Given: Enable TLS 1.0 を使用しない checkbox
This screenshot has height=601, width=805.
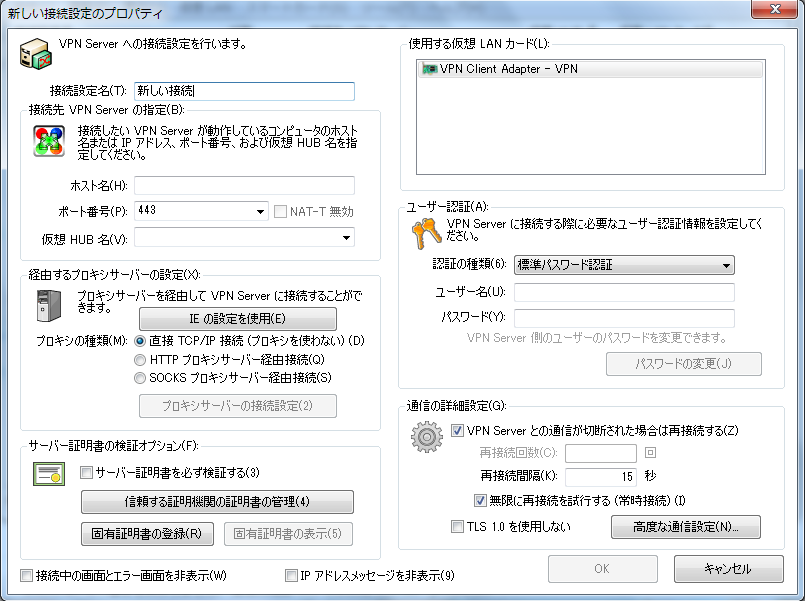Looking at the screenshot, I should pos(457,527).
